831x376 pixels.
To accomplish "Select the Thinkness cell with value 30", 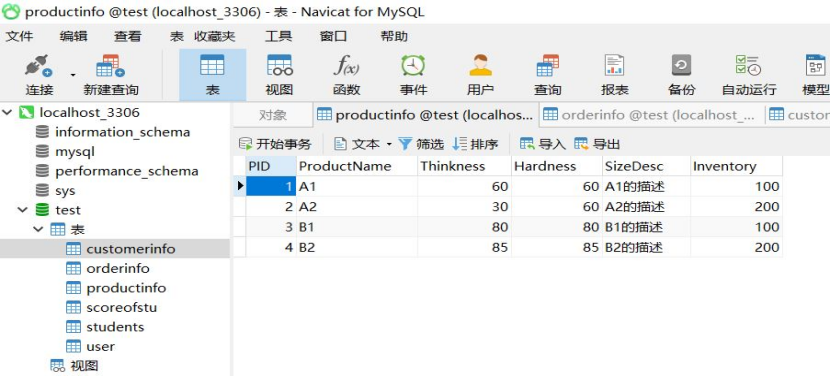I will tap(465, 206).
